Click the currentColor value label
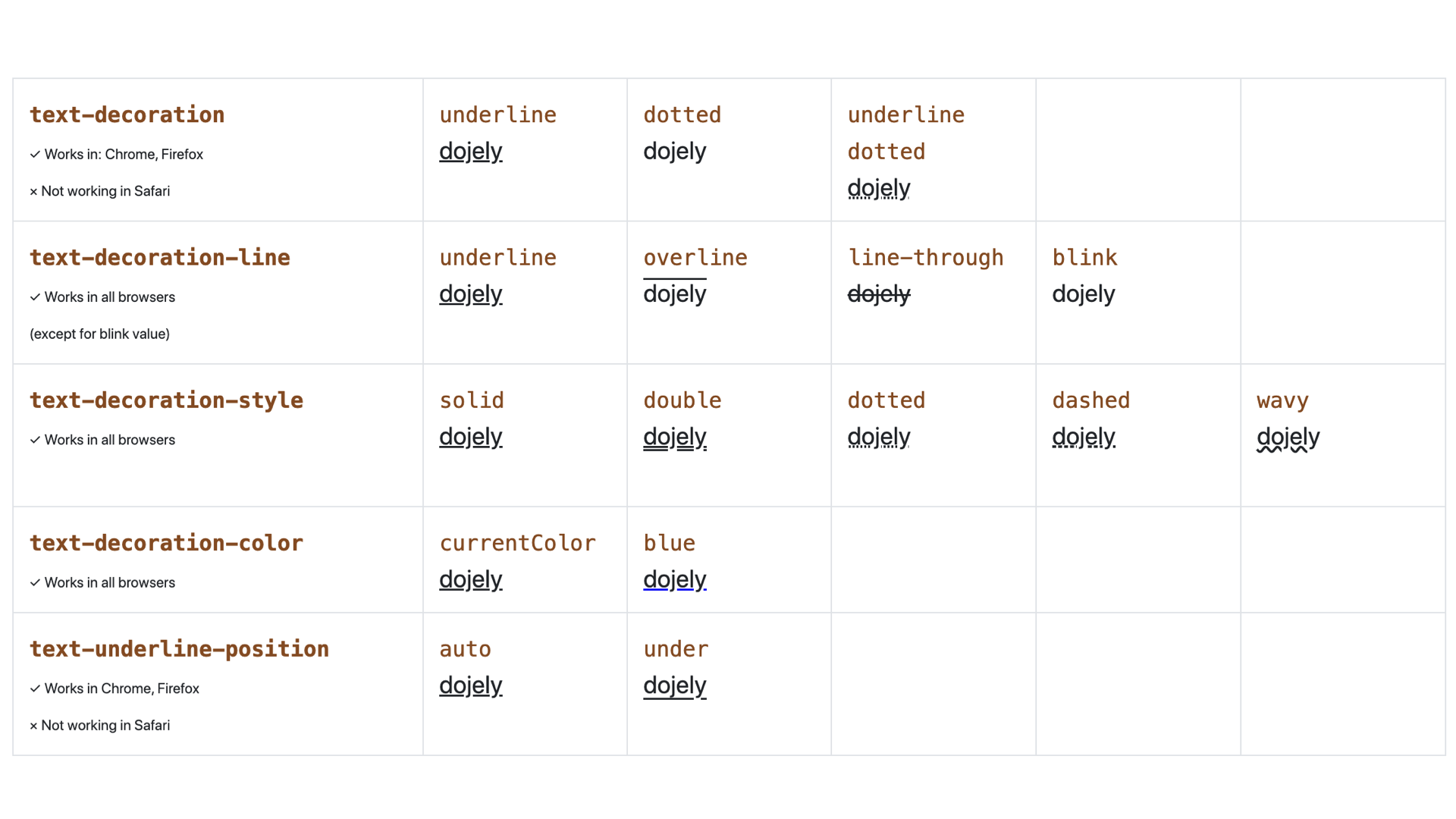Image resolution: width=1456 pixels, height=819 pixels. tap(517, 543)
